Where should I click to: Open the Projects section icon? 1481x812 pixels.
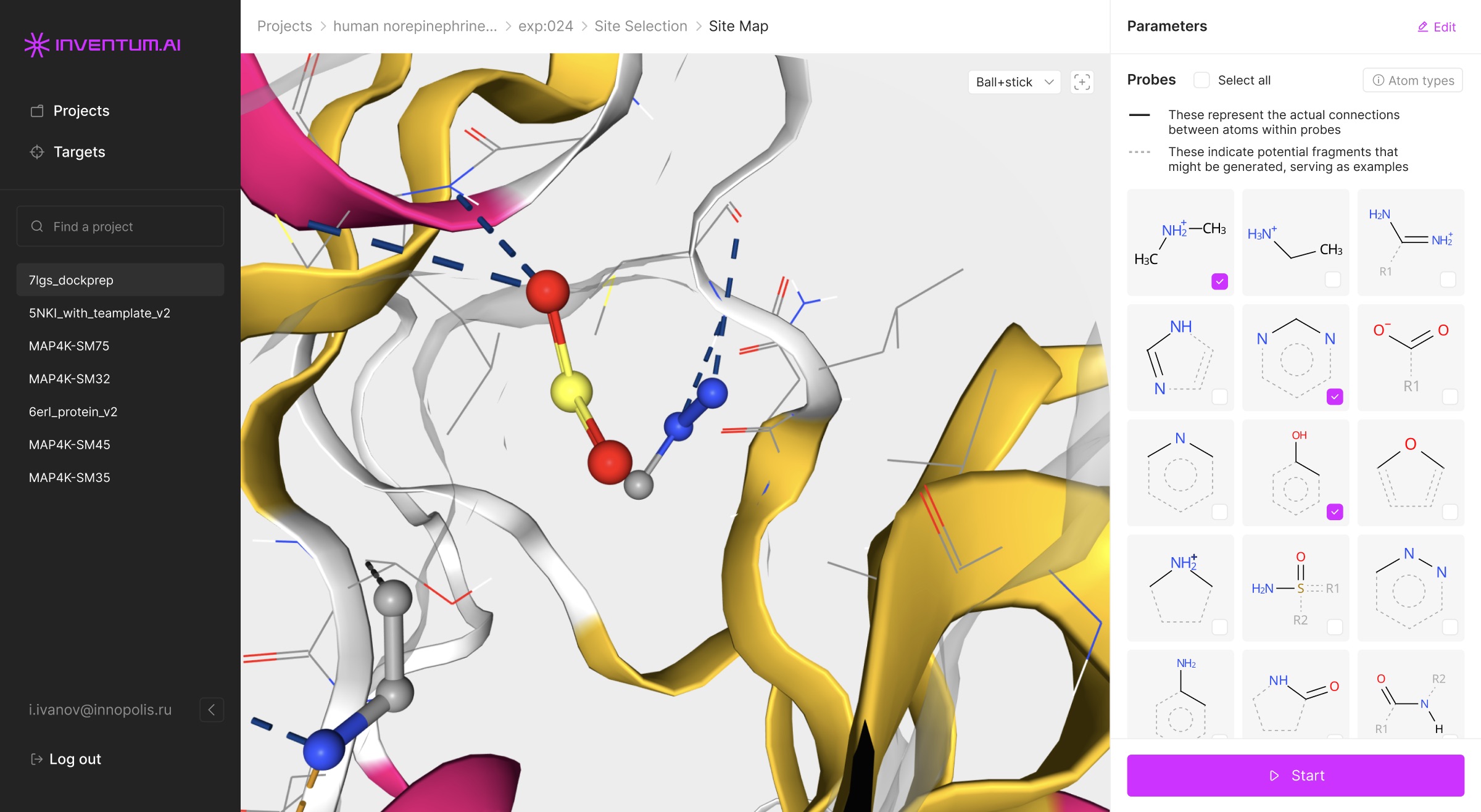click(37, 111)
